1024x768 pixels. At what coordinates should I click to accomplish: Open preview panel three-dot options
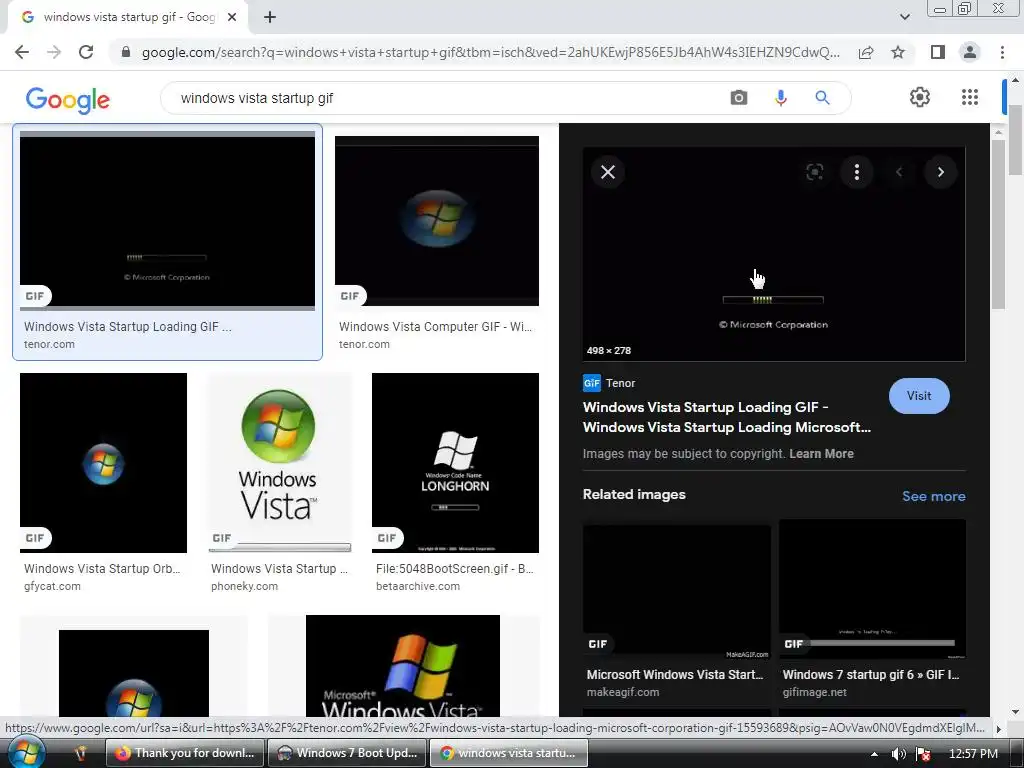click(x=857, y=172)
